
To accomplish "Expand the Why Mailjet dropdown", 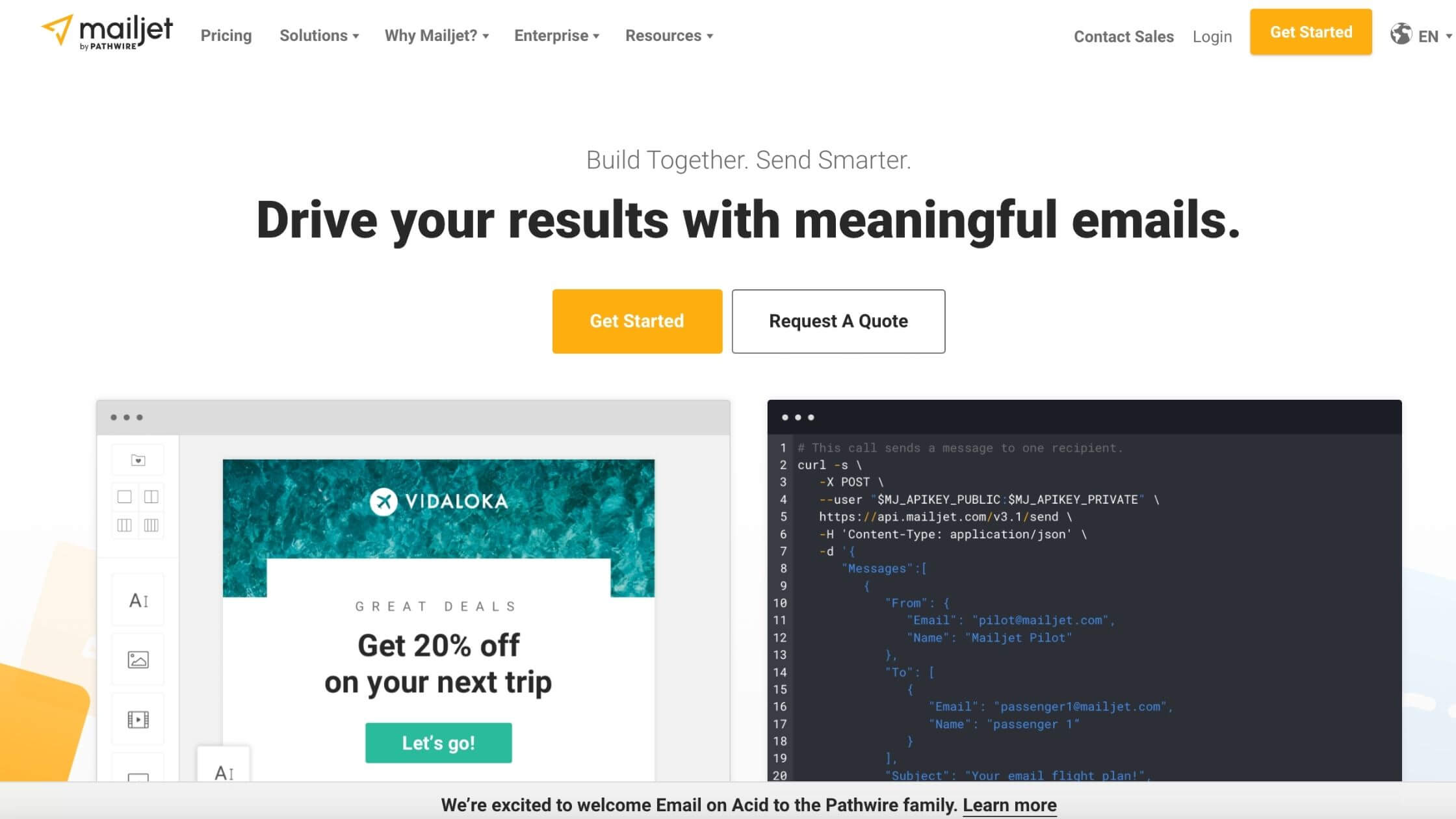I will click(x=437, y=35).
